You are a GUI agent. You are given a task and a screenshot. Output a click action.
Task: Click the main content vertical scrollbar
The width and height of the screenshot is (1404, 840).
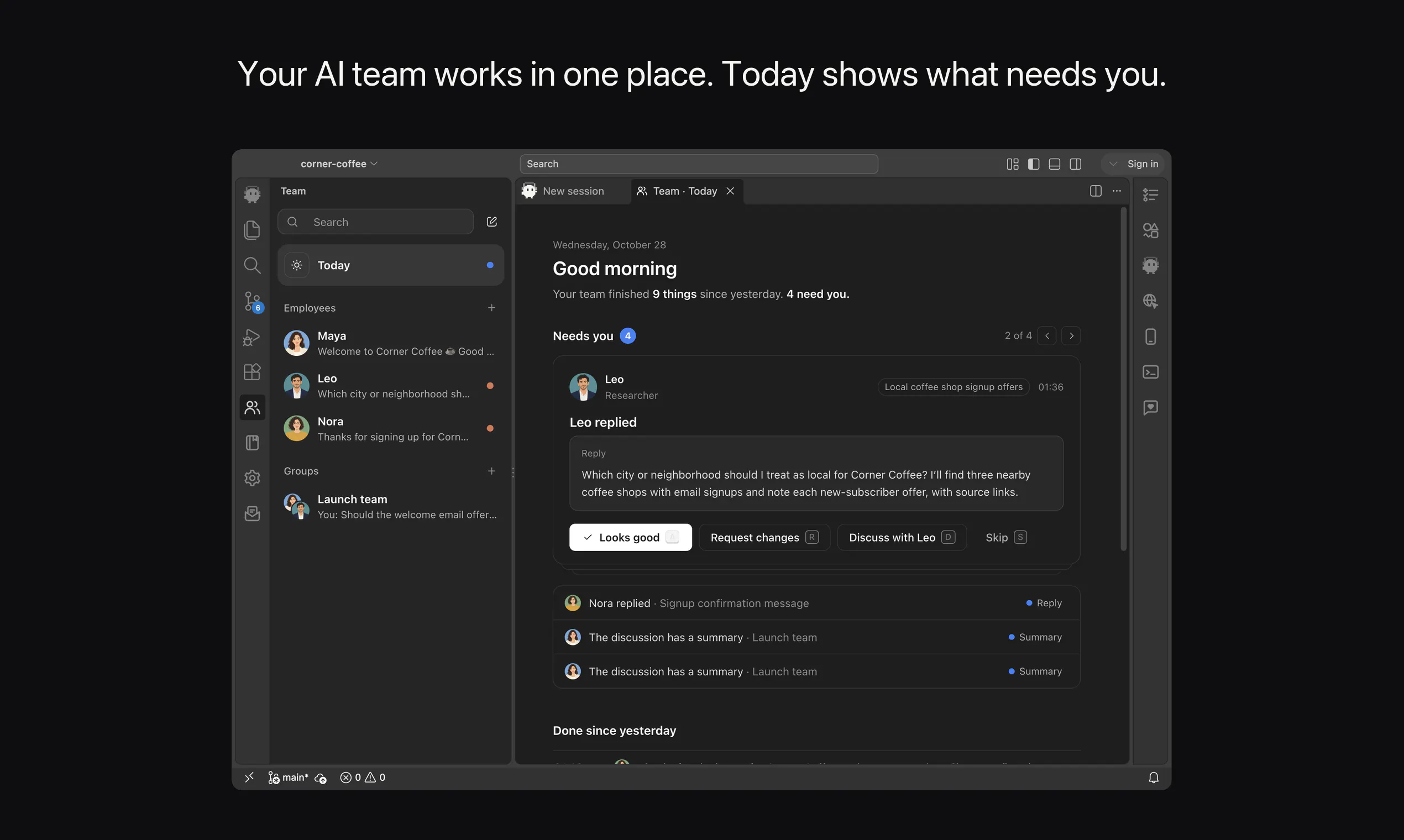(1123, 379)
